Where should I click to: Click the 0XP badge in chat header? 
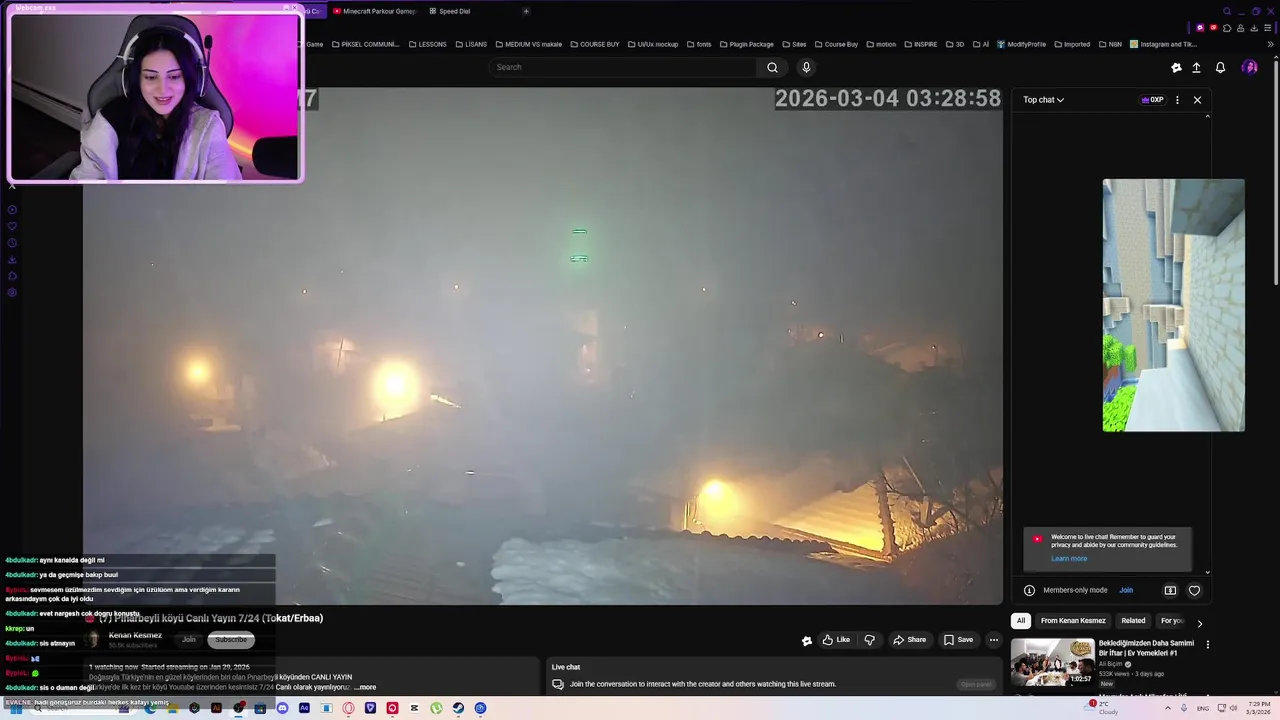(1153, 100)
